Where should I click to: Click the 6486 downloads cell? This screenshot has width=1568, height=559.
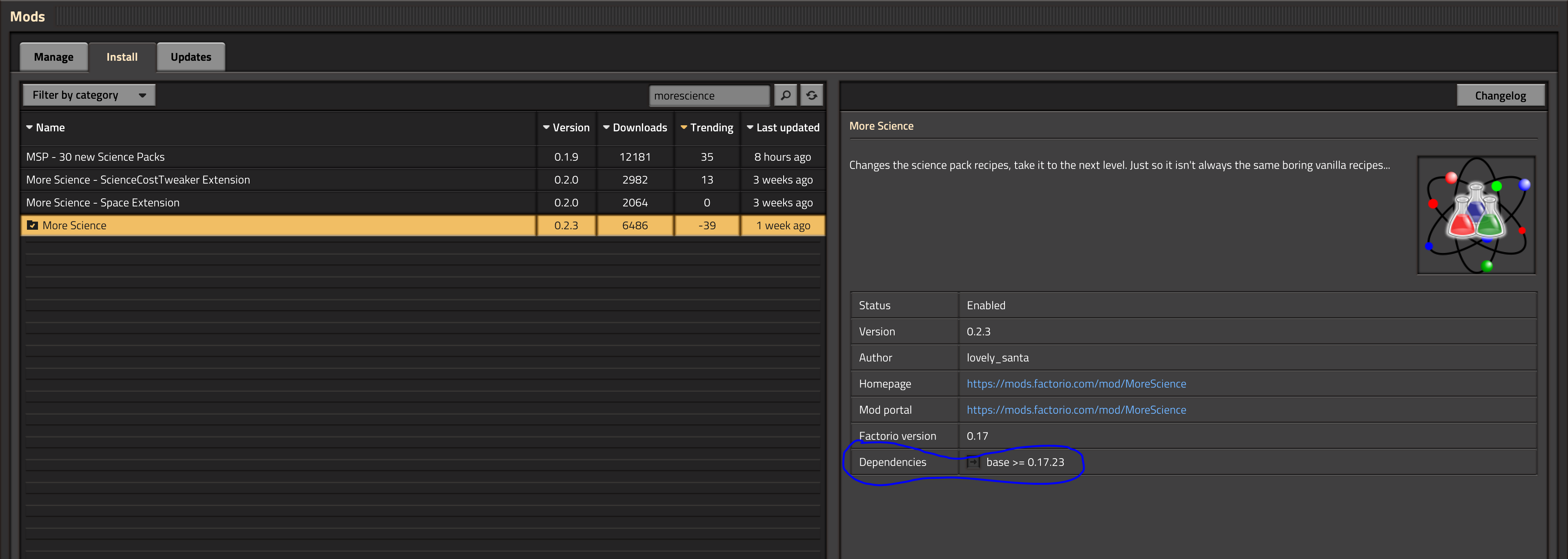pos(635,226)
